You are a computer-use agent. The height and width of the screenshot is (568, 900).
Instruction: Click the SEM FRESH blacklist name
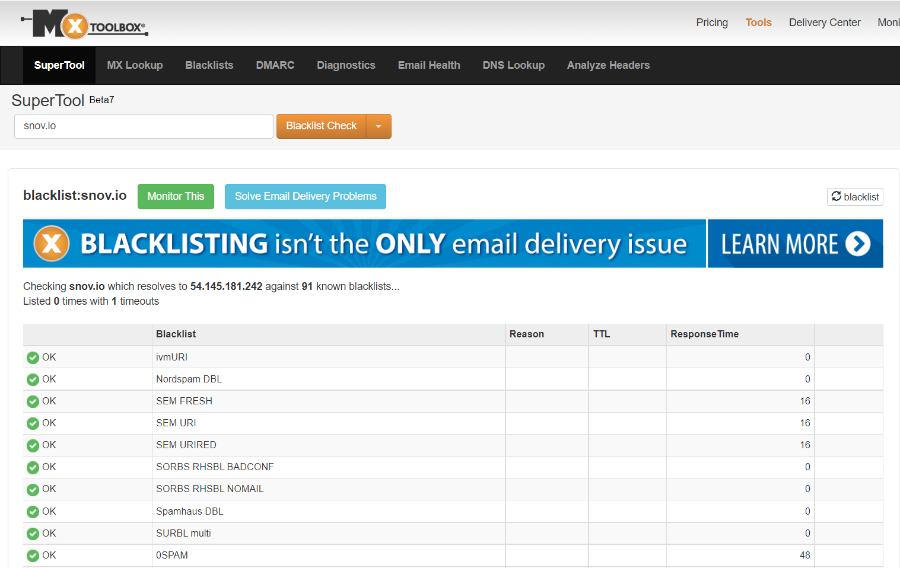tap(184, 401)
